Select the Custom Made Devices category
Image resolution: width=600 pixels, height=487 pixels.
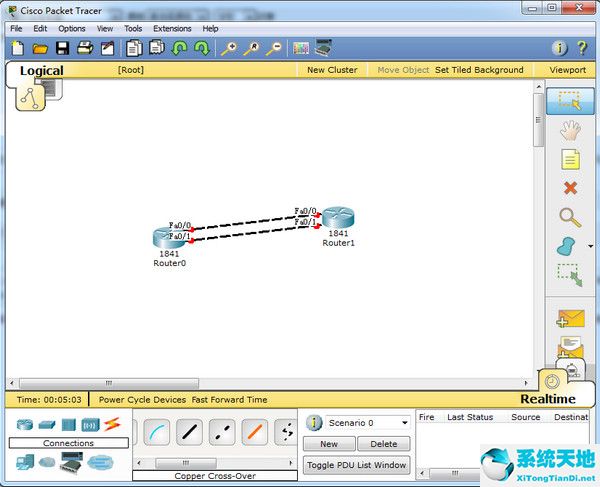pyautogui.click(x=71, y=462)
